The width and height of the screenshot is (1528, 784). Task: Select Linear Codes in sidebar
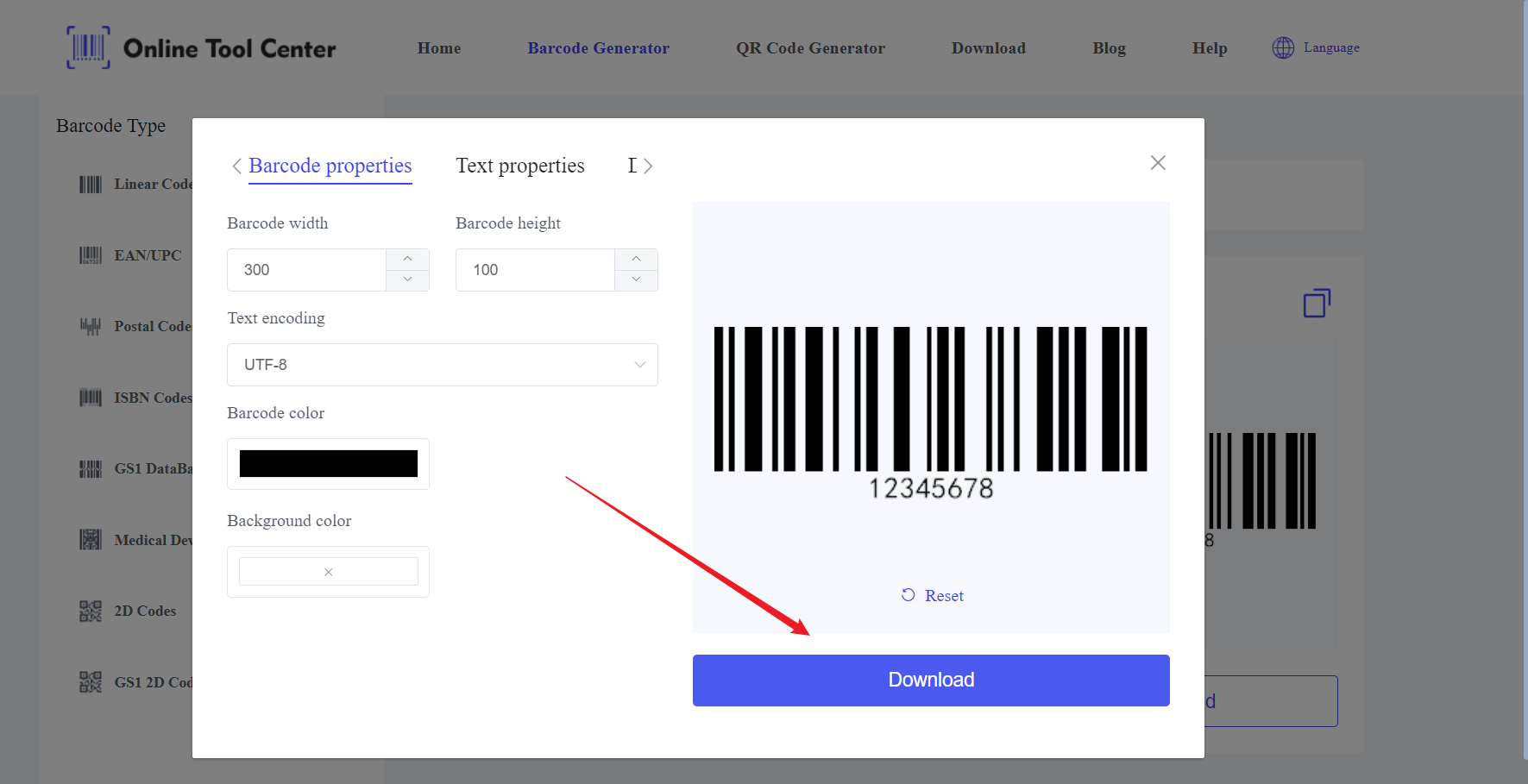coord(154,185)
